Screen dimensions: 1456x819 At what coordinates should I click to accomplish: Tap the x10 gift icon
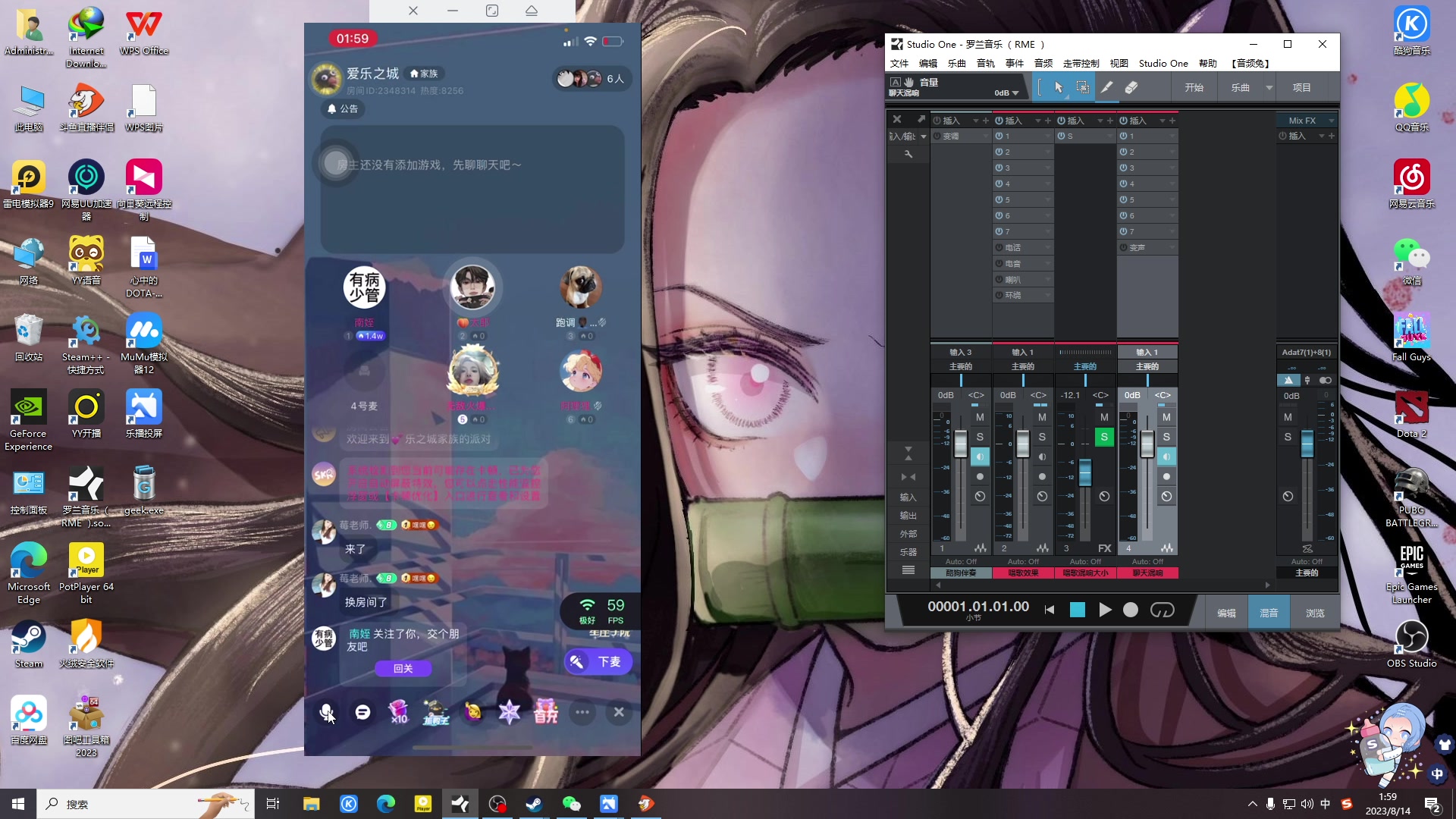coord(398,712)
